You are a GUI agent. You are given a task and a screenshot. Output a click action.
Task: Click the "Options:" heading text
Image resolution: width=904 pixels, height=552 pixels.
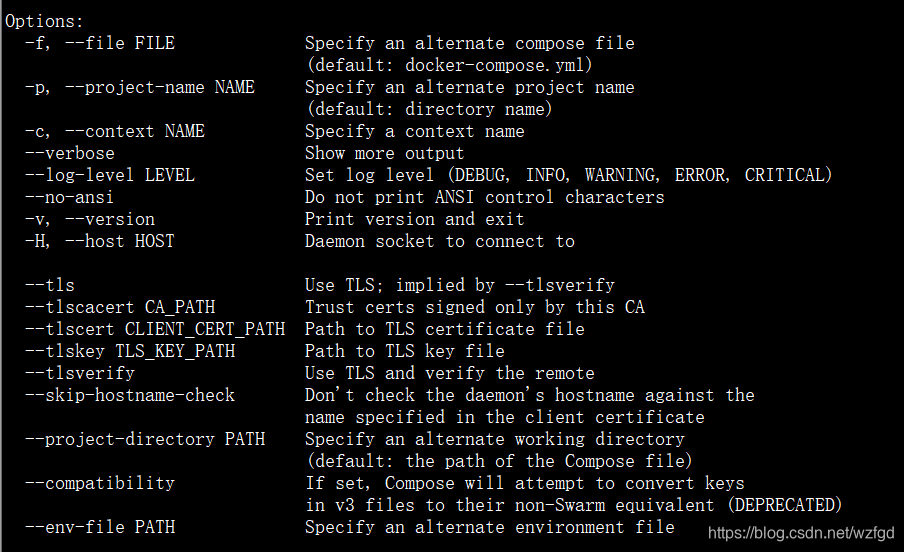tap(44, 21)
